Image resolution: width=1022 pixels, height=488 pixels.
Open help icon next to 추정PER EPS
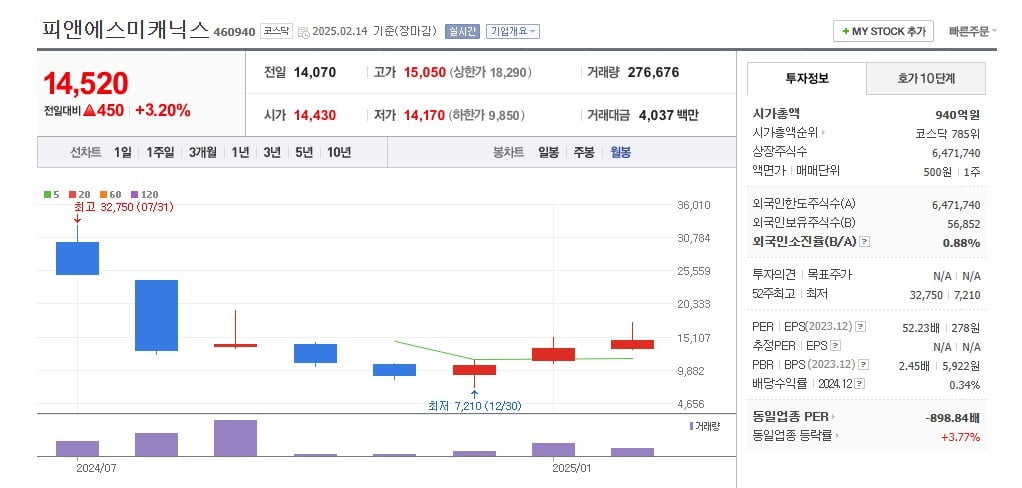(x=836, y=346)
